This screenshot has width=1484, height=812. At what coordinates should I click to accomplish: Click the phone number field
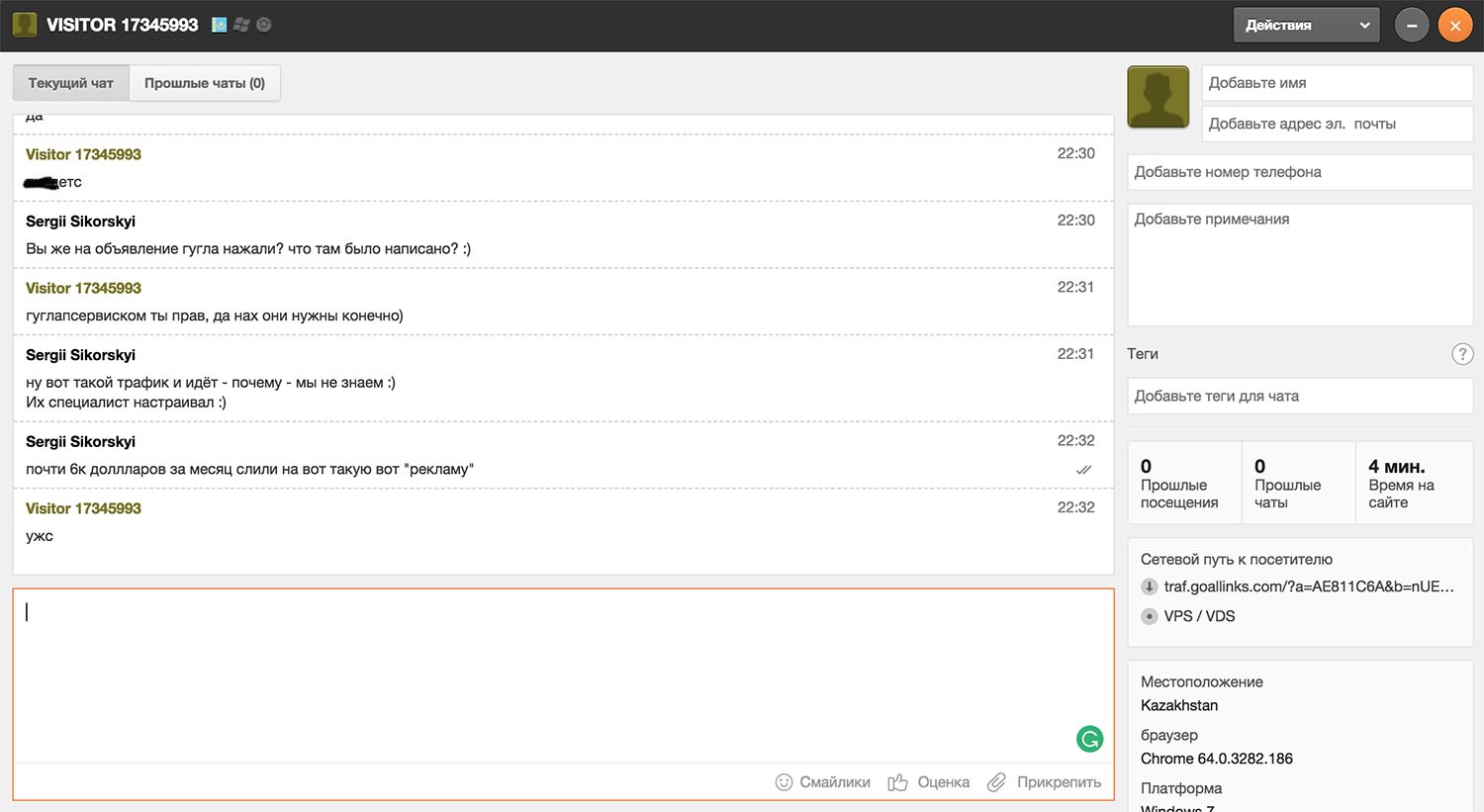pyautogui.click(x=1300, y=172)
